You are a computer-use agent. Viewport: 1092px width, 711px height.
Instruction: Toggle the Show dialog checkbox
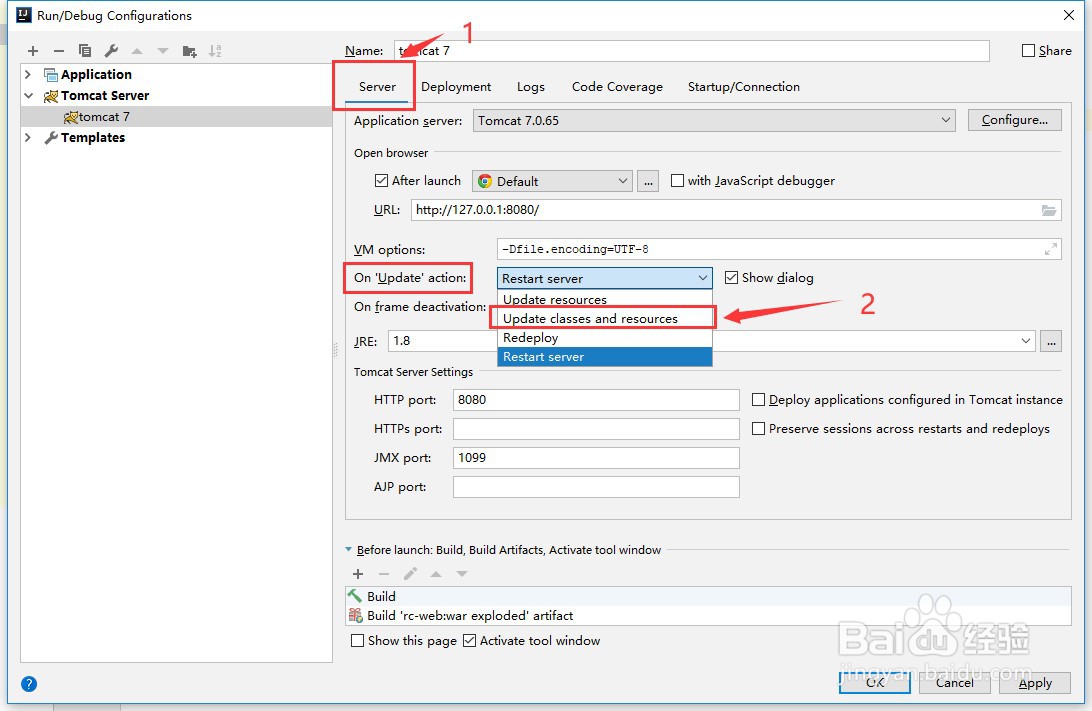pos(731,278)
